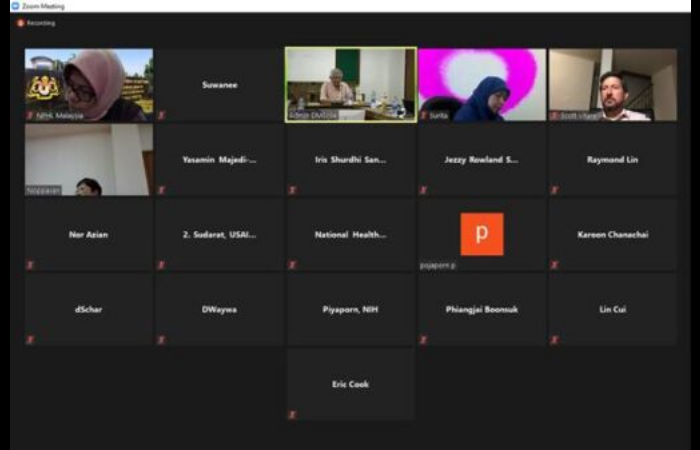Click the 'pojaporn p' name label
This screenshot has width=700, height=450.
coord(438,265)
